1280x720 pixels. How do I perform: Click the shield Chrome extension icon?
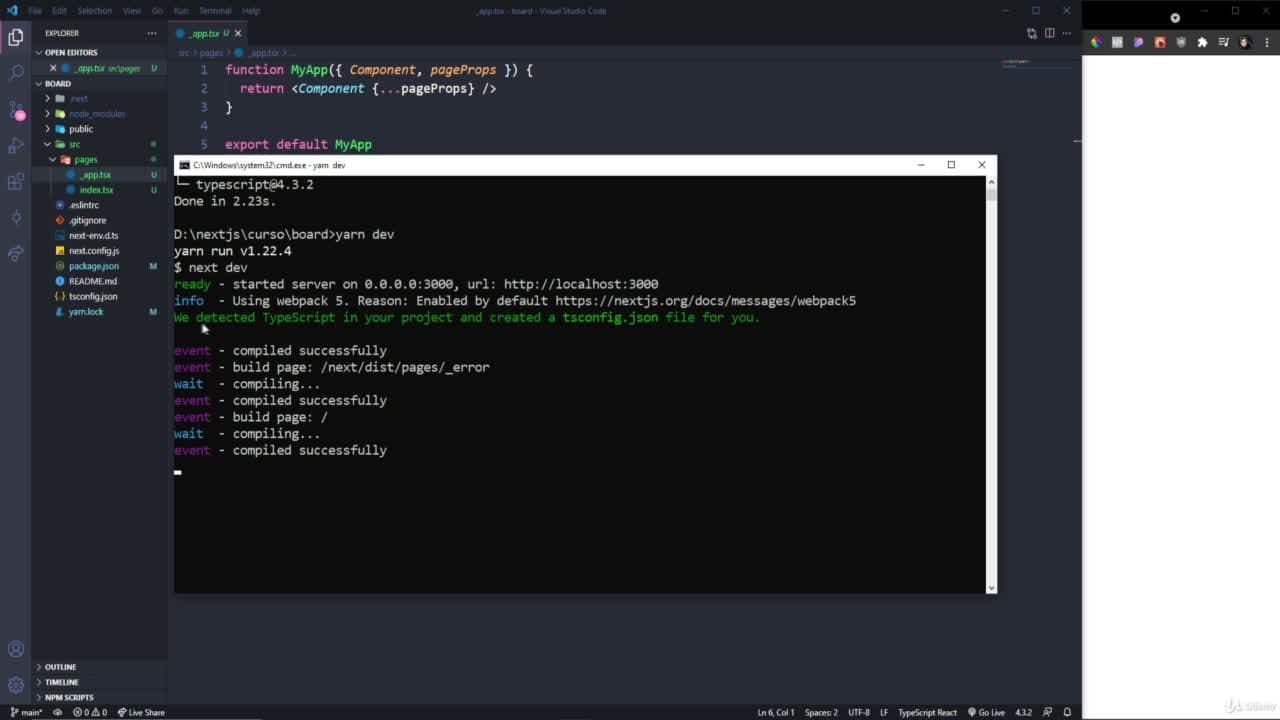pos(1181,42)
